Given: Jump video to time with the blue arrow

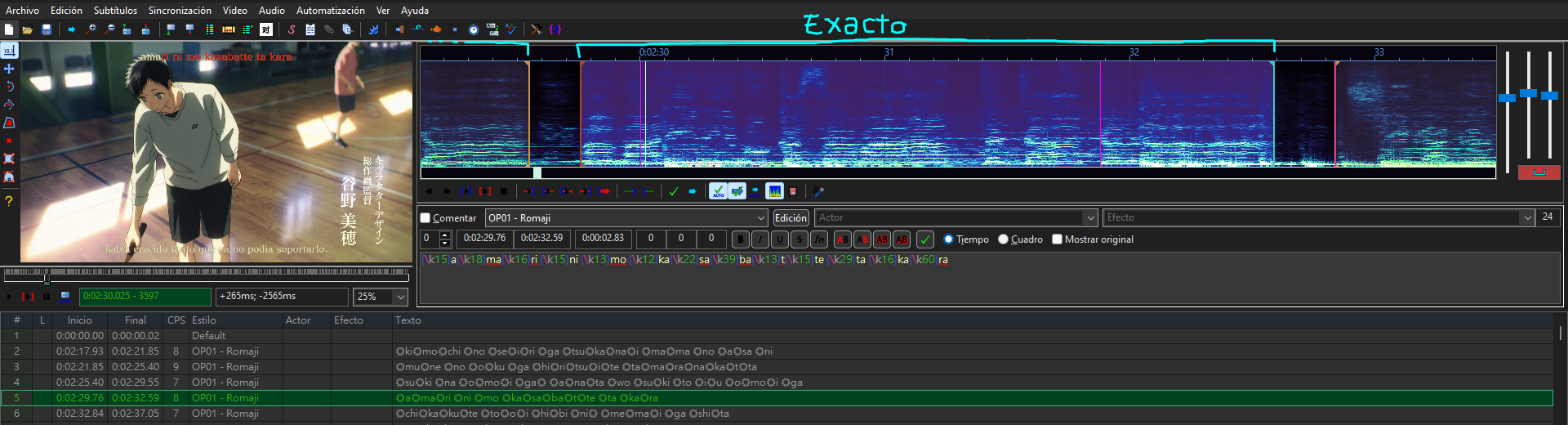Looking at the screenshot, I should [71, 29].
